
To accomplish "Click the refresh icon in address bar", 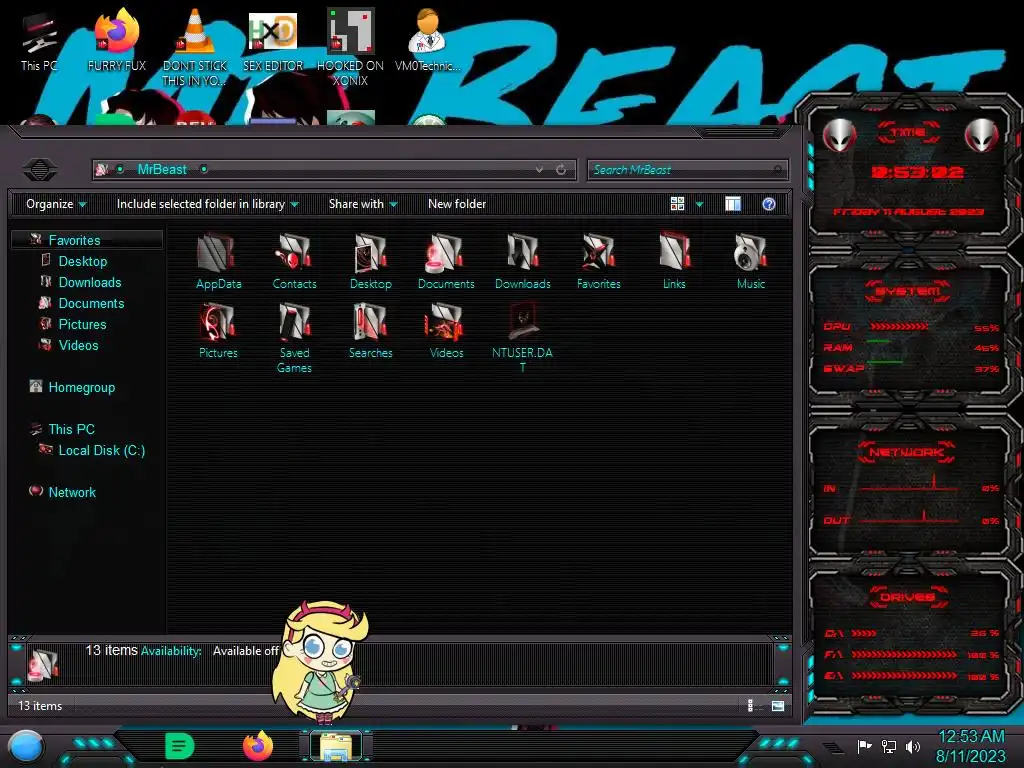I will pyautogui.click(x=561, y=170).
